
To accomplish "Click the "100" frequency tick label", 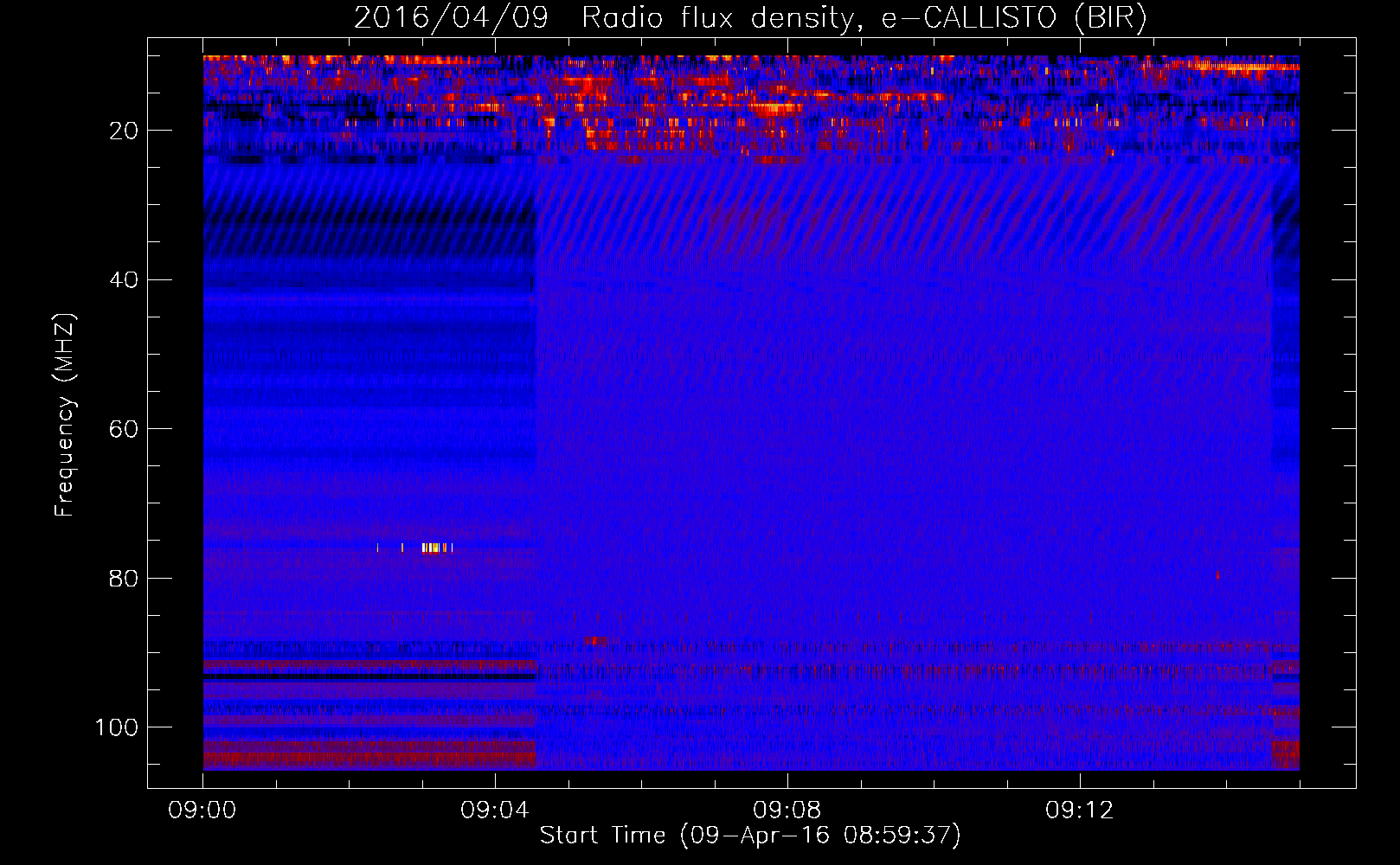I will click(117, 727).
